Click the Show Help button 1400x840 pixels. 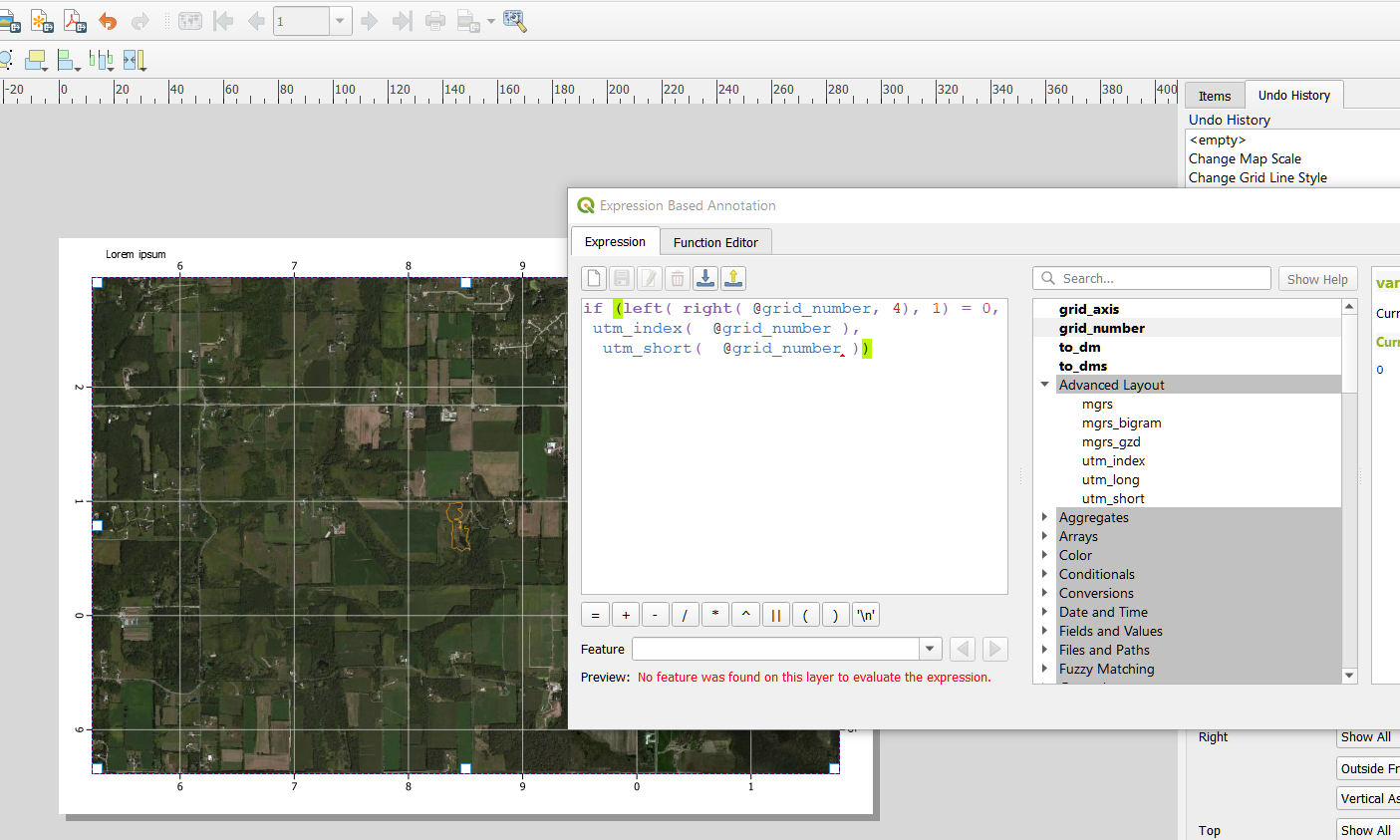[x=1317, y=279]
